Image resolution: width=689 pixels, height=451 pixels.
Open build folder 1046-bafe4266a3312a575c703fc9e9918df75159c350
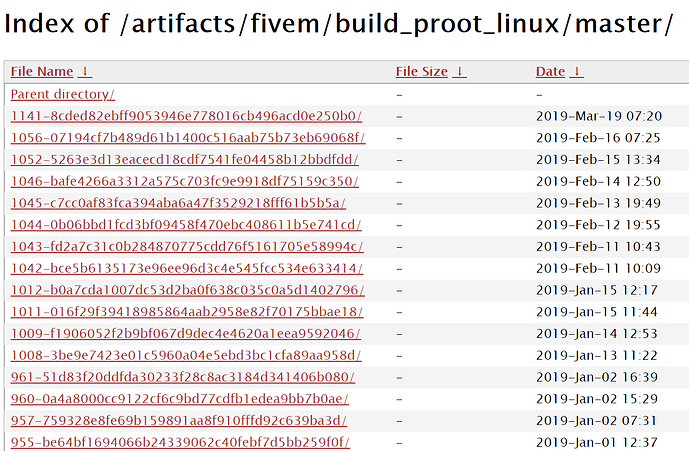tap(185, 182)
